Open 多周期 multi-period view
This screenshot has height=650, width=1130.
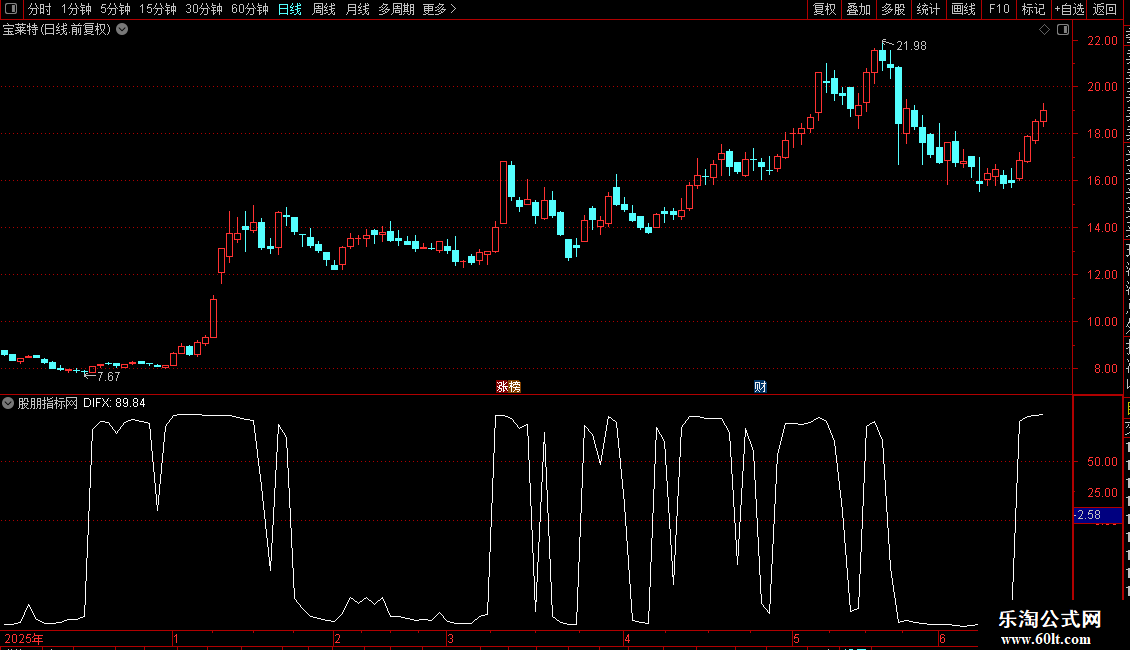point(396,9)
